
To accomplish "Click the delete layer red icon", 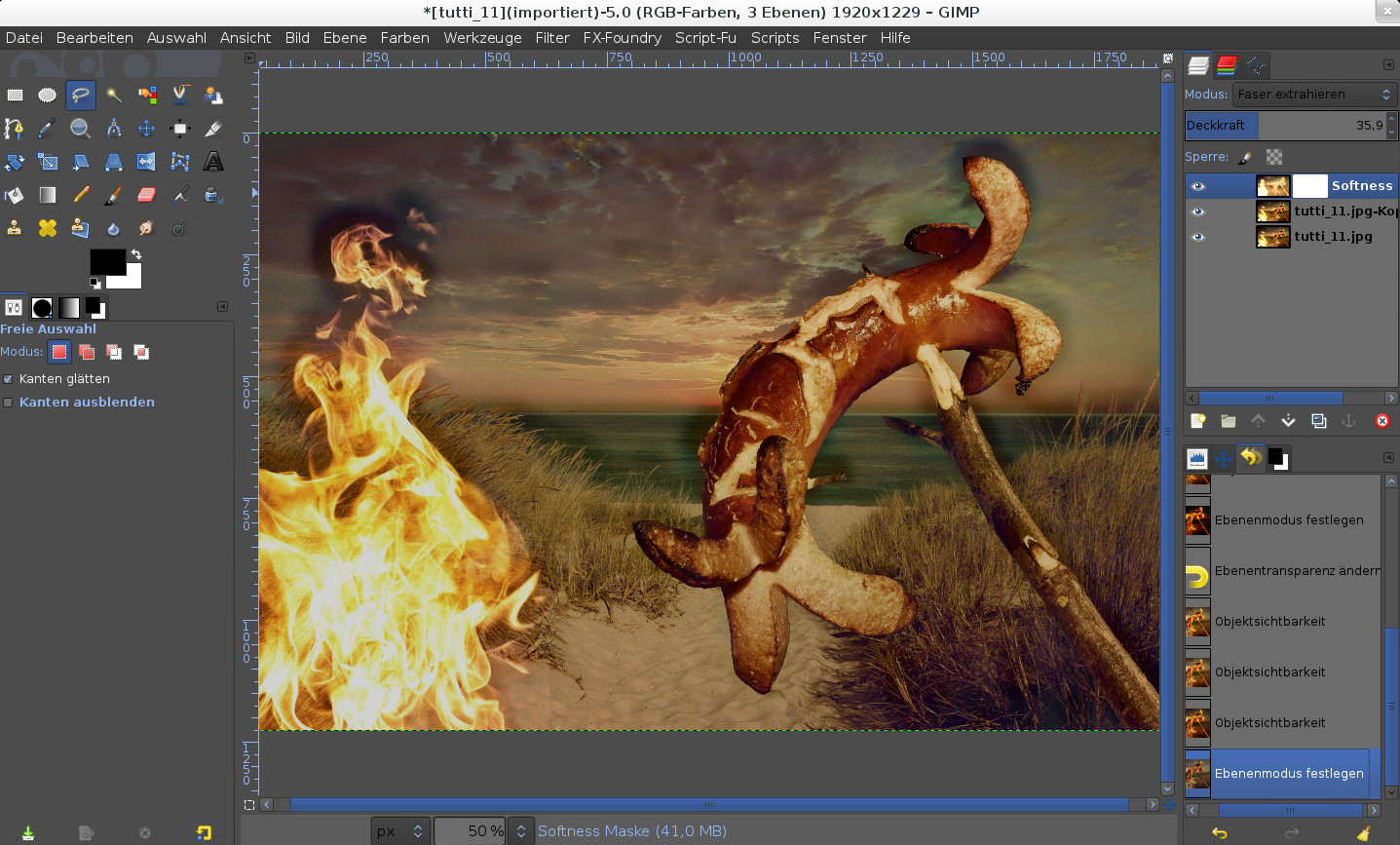I will [1381, 421].
